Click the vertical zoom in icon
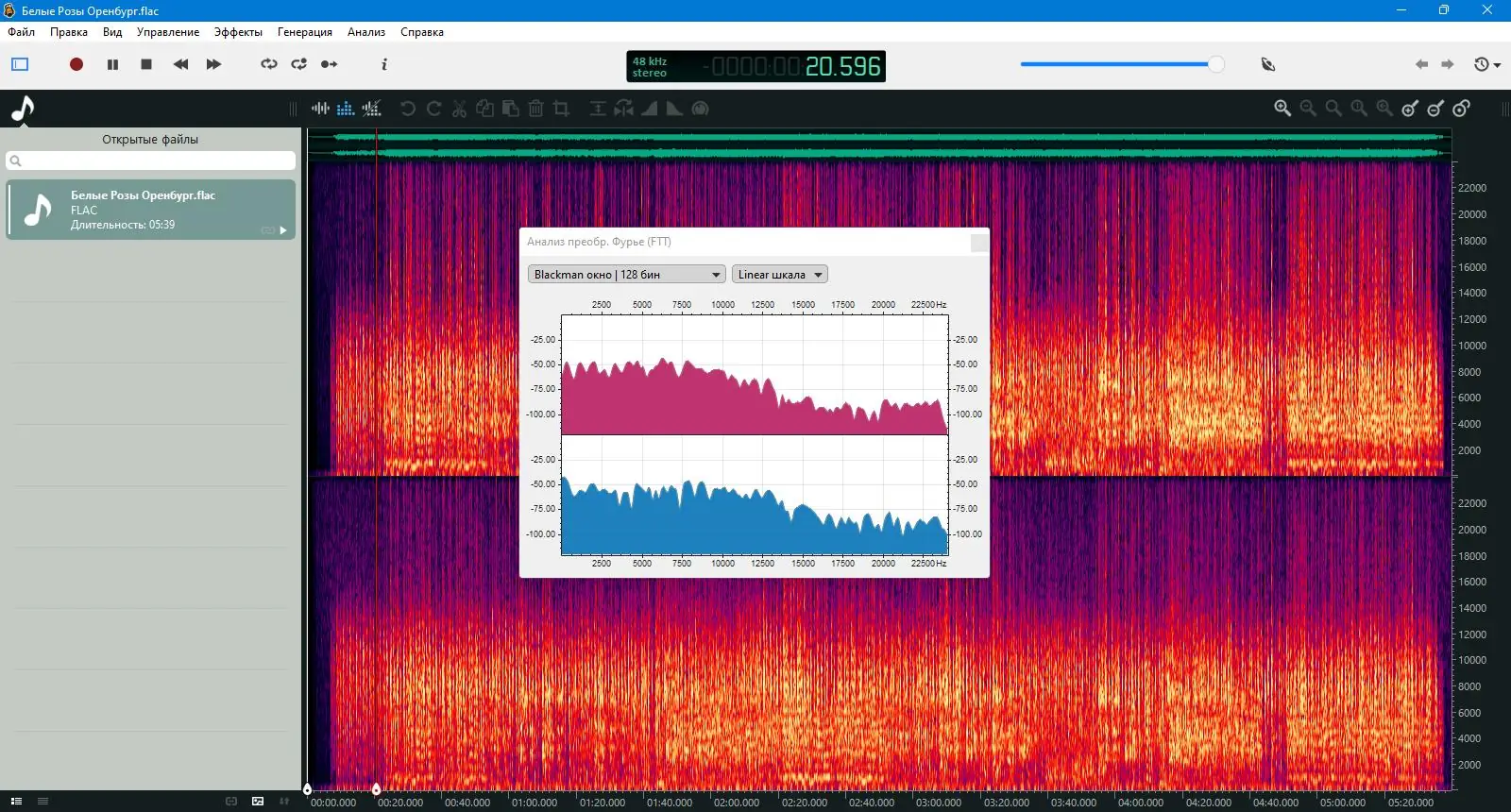The height and width of the screenshot is (812, 1511). coord(1410,109)
